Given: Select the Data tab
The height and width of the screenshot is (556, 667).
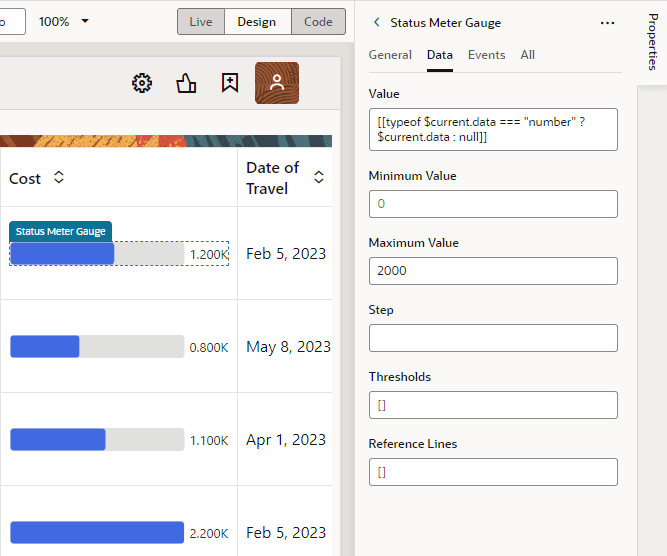Looking at the screenshot, I should [x=440, y=55].
